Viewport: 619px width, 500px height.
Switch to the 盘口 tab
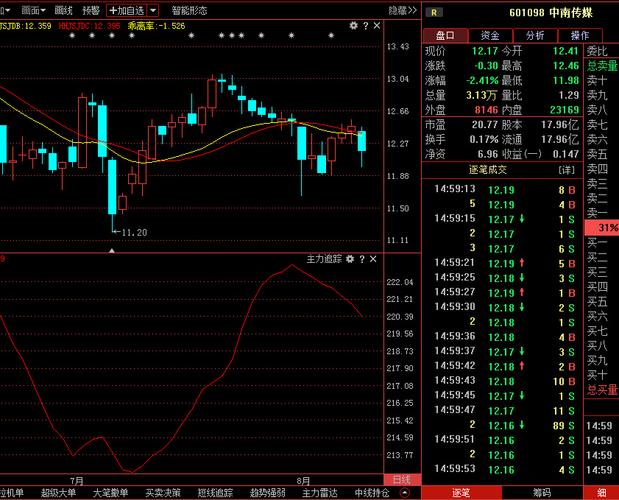(445, 36)
